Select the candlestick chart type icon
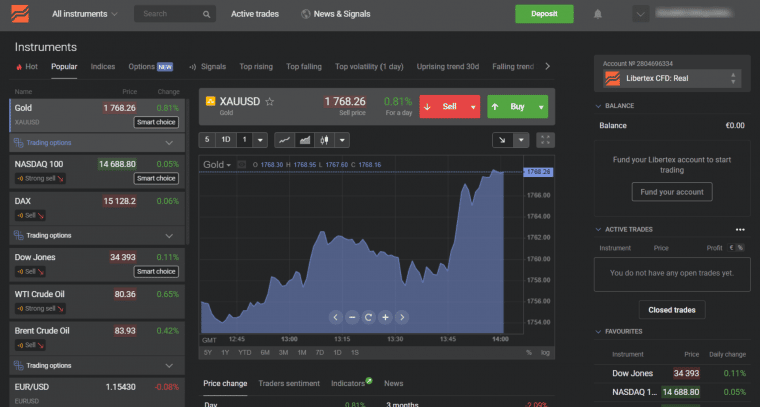760x407 pixels. [x=323, y=140]
